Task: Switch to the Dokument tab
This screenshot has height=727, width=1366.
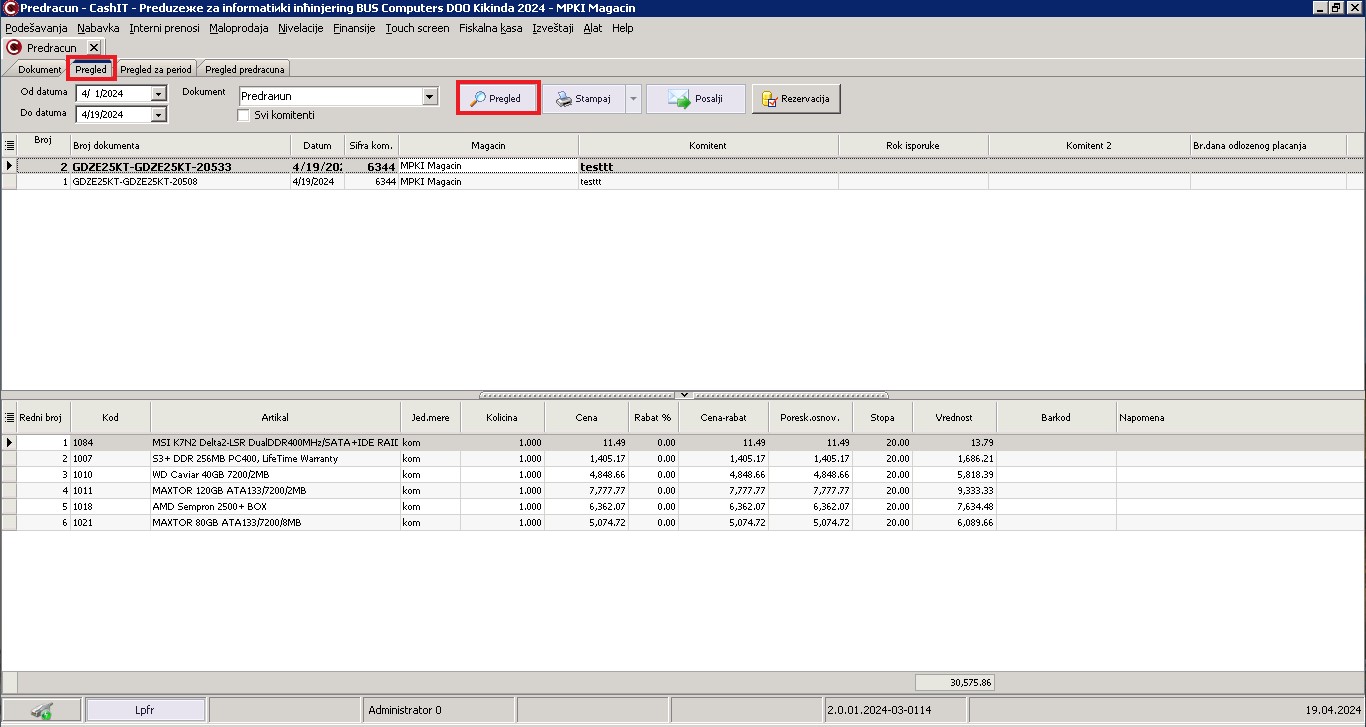Action: coord(39,69)
